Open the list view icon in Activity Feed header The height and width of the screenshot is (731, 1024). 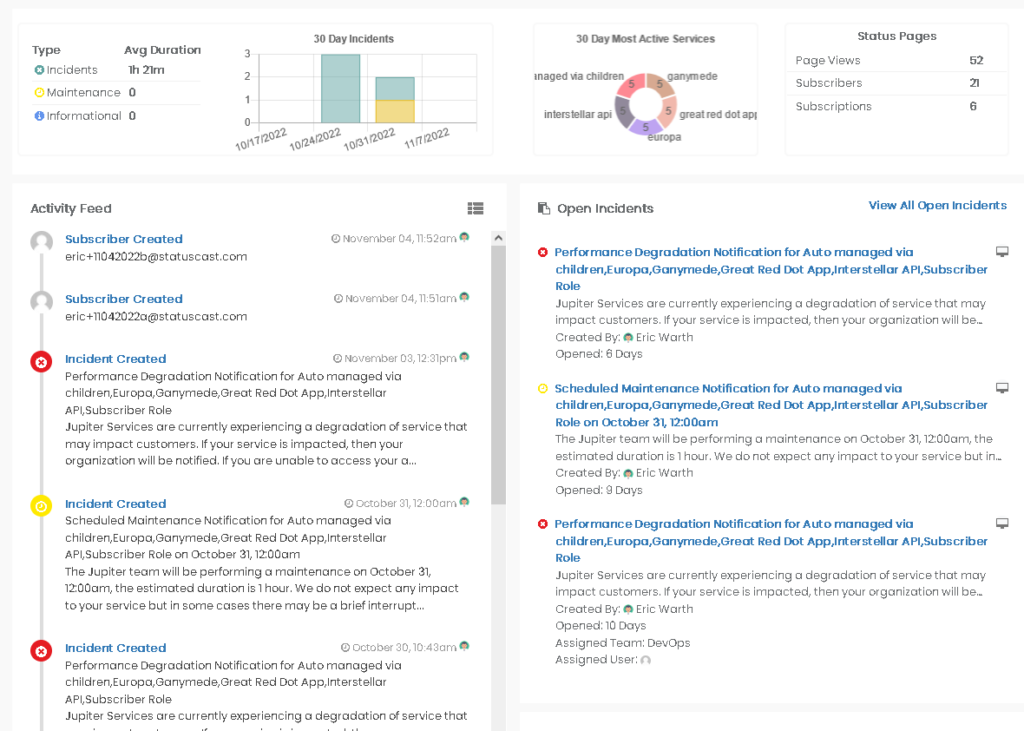pos(475,208)
